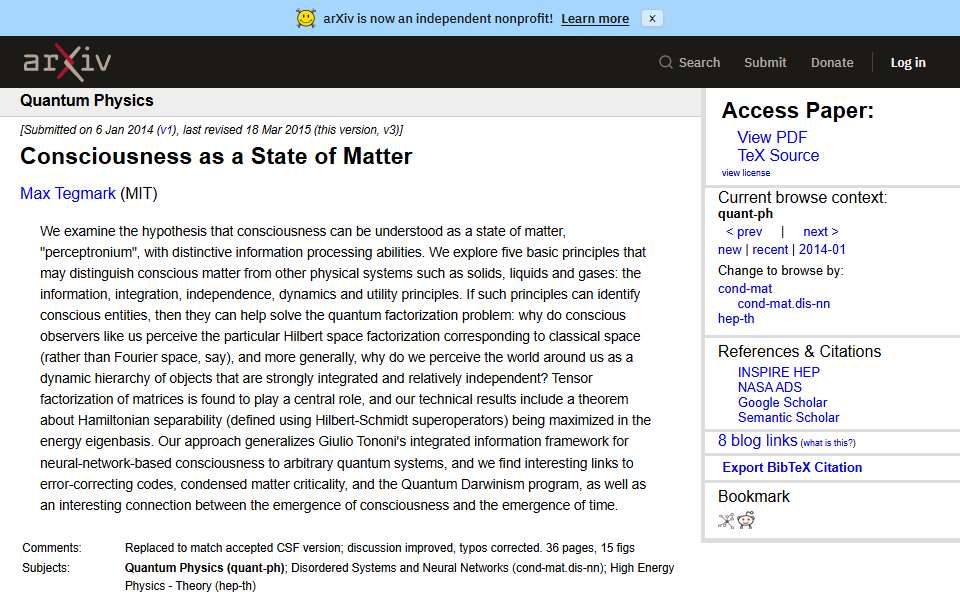Click the smiley face banner icon
Image resolution: width=960 pixels, height=600 pixels.
click(x=306, y=18)
